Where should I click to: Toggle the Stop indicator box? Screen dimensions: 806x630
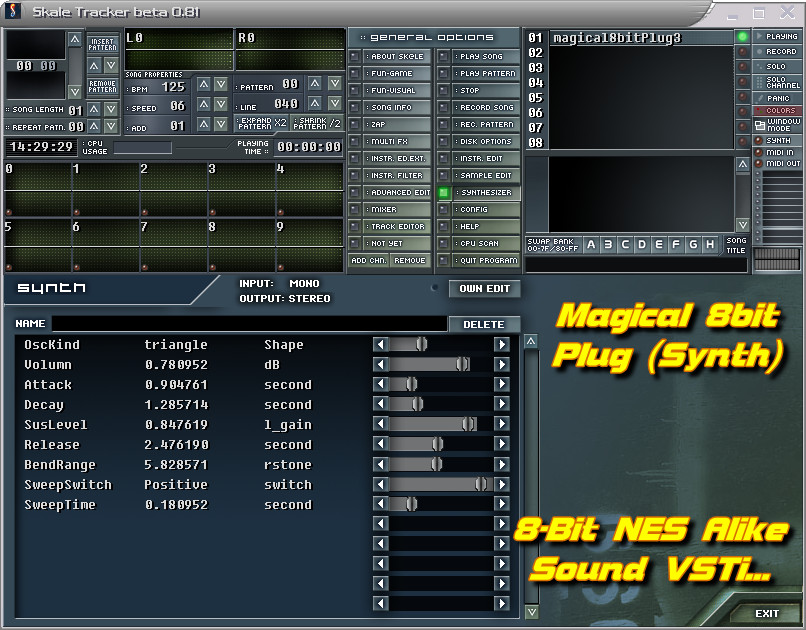(444, 90)
